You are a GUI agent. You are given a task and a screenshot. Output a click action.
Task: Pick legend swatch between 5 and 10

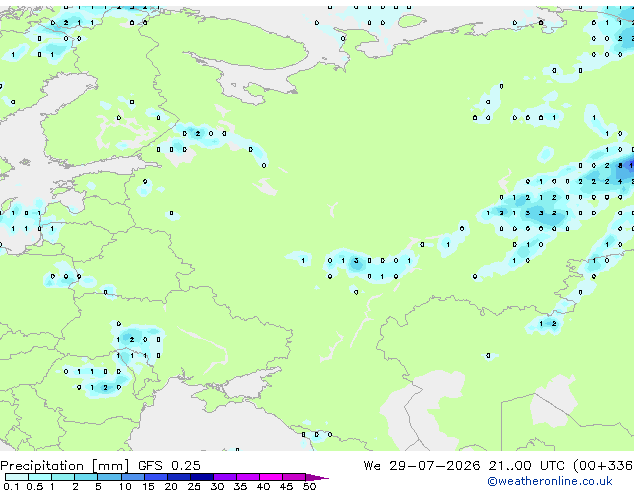(x=110, y=477)
